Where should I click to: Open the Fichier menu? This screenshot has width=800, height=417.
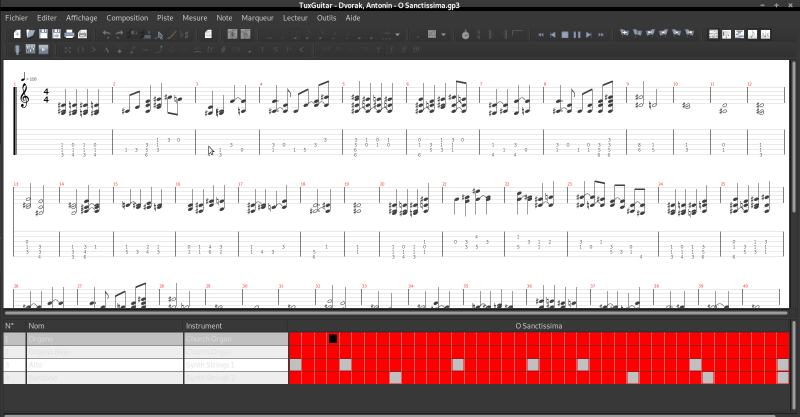point(16,18)
